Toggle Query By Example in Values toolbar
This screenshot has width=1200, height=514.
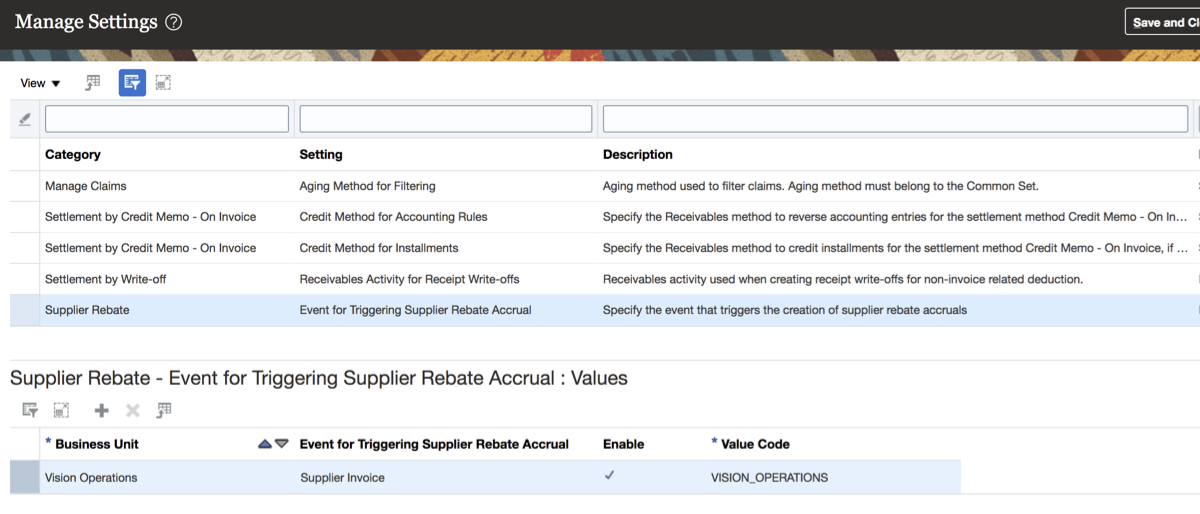pyautogui.click(x=30, y=410)
